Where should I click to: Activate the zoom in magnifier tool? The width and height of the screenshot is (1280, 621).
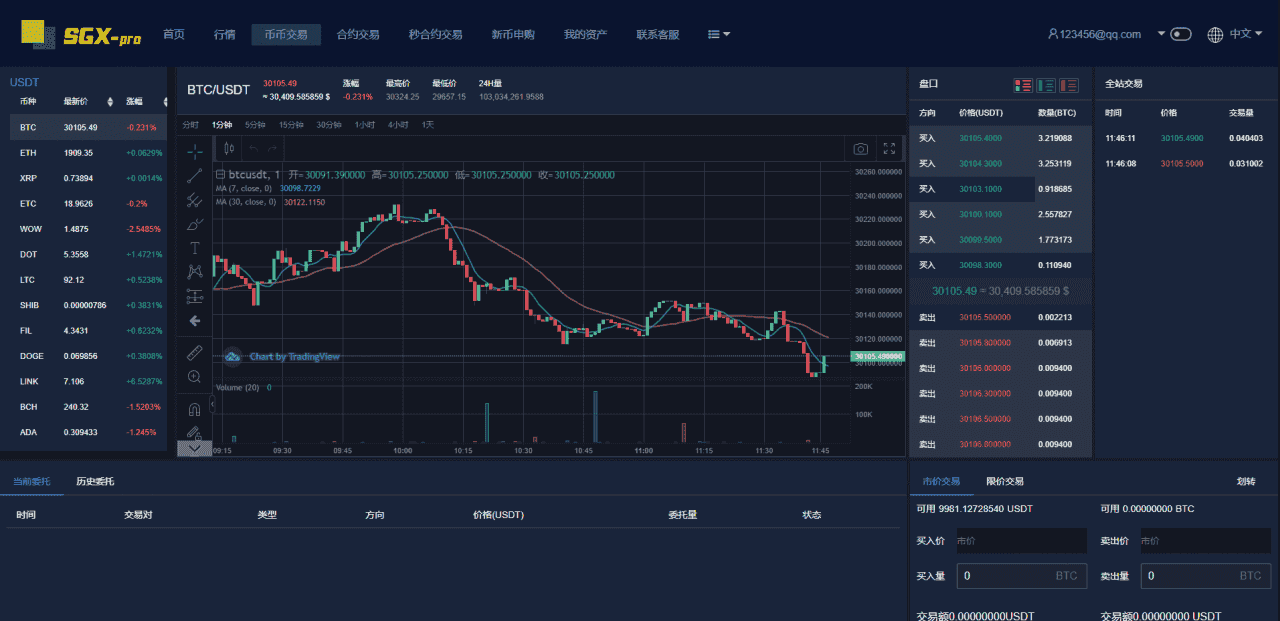(195, 377)
